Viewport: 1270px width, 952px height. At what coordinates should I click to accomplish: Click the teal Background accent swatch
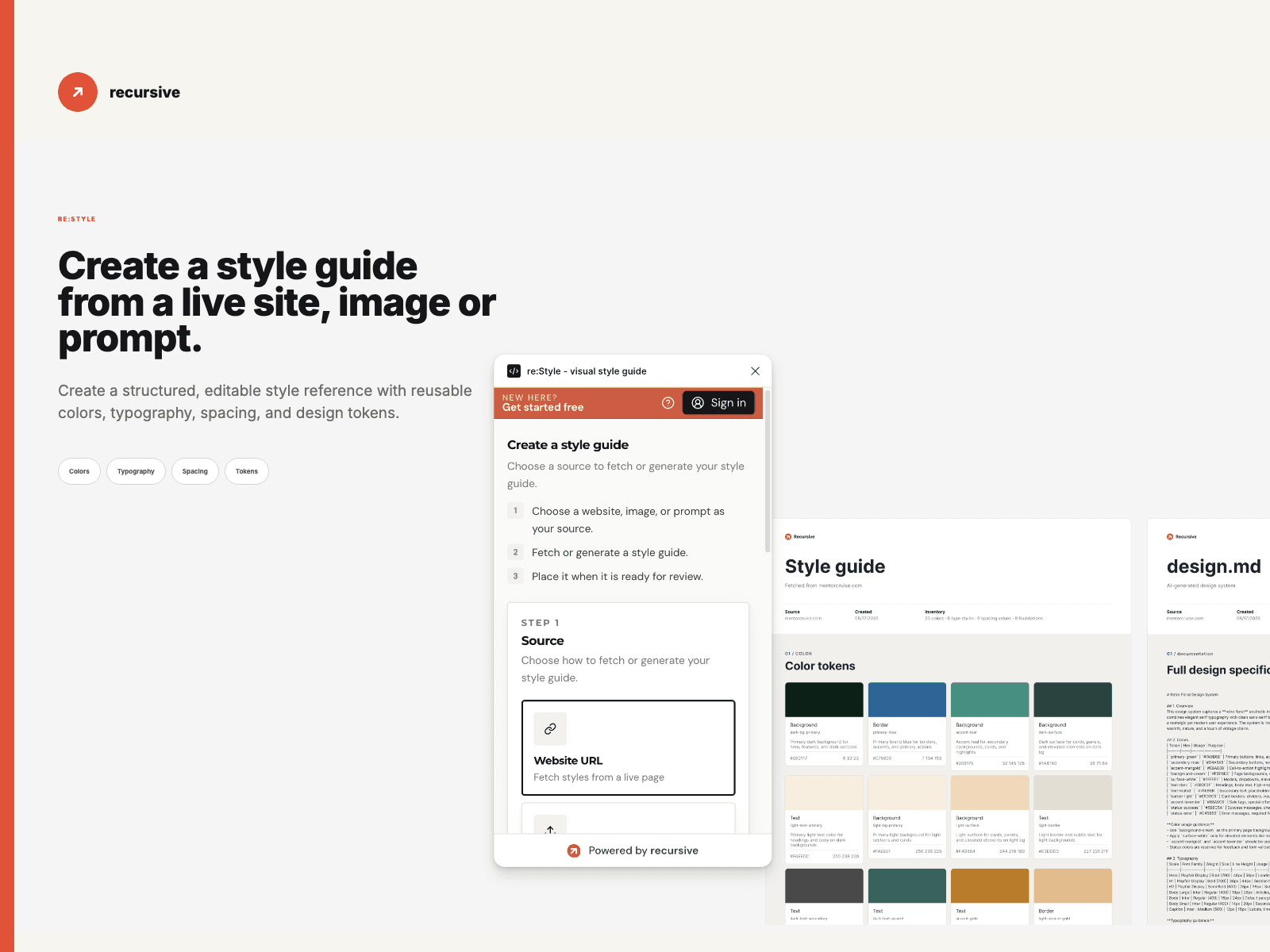click(x=990, y=700)
